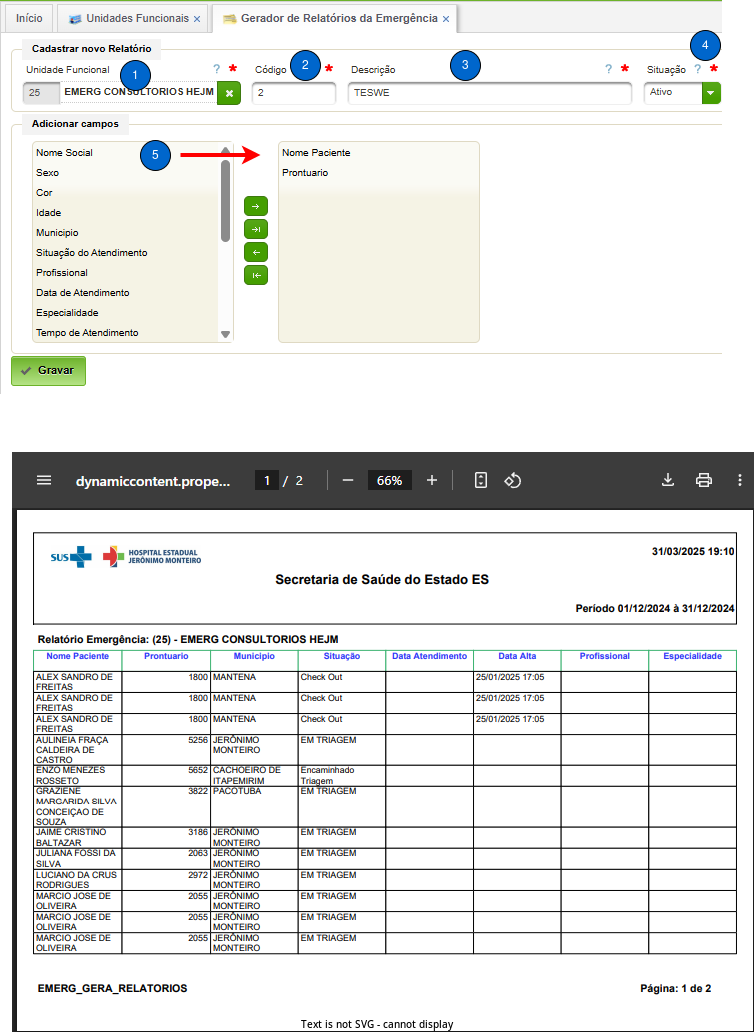Click the Gravar button
The height and width of the screenshot is (1032, 754).
48,370
